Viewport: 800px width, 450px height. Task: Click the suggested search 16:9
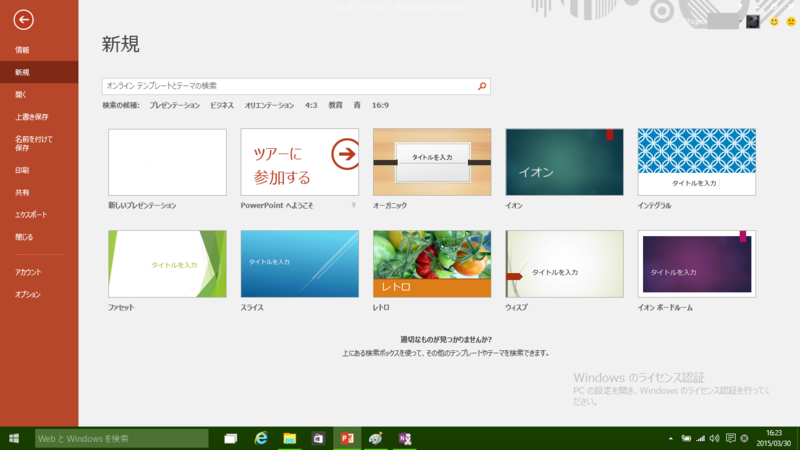(380, 105)
